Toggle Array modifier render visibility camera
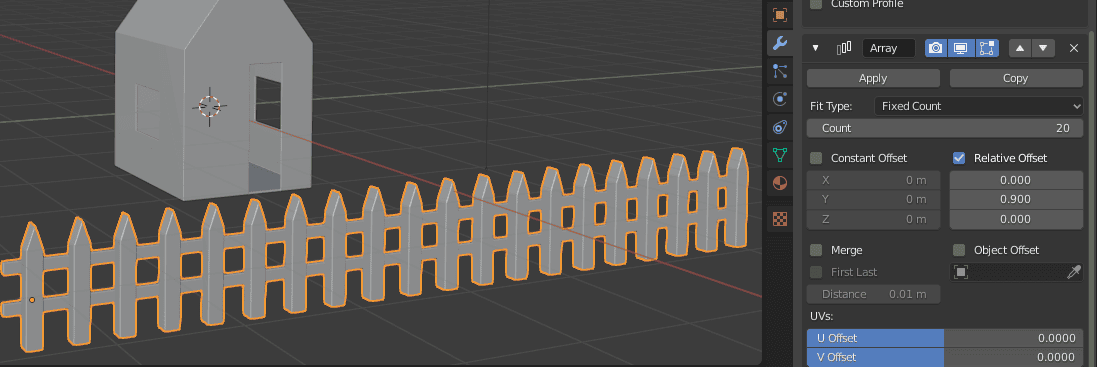Screen dimensions: 1097x367 tap(935, 48)
